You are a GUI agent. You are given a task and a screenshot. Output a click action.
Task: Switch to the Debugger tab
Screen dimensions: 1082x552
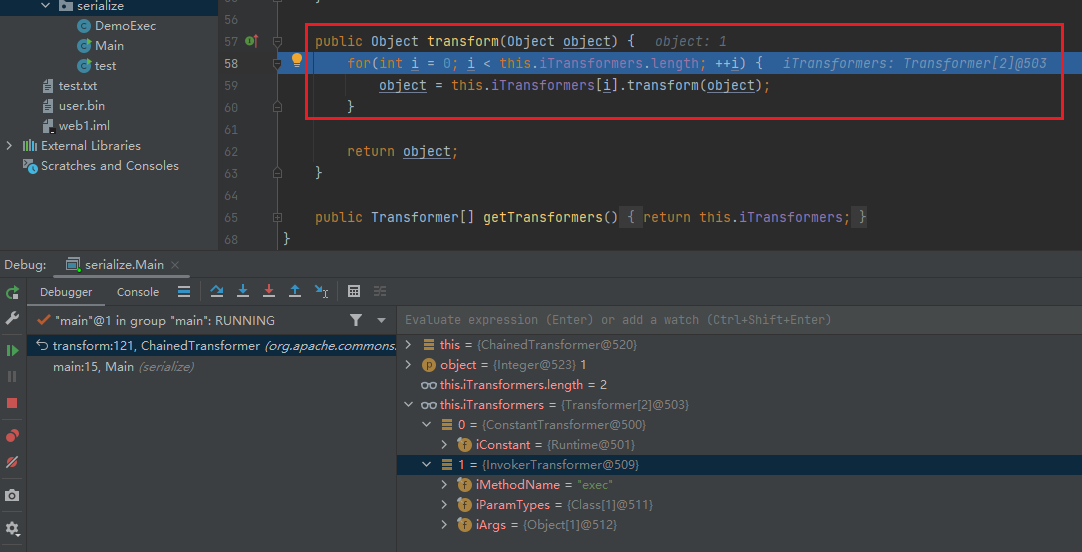tap(66, 292)
